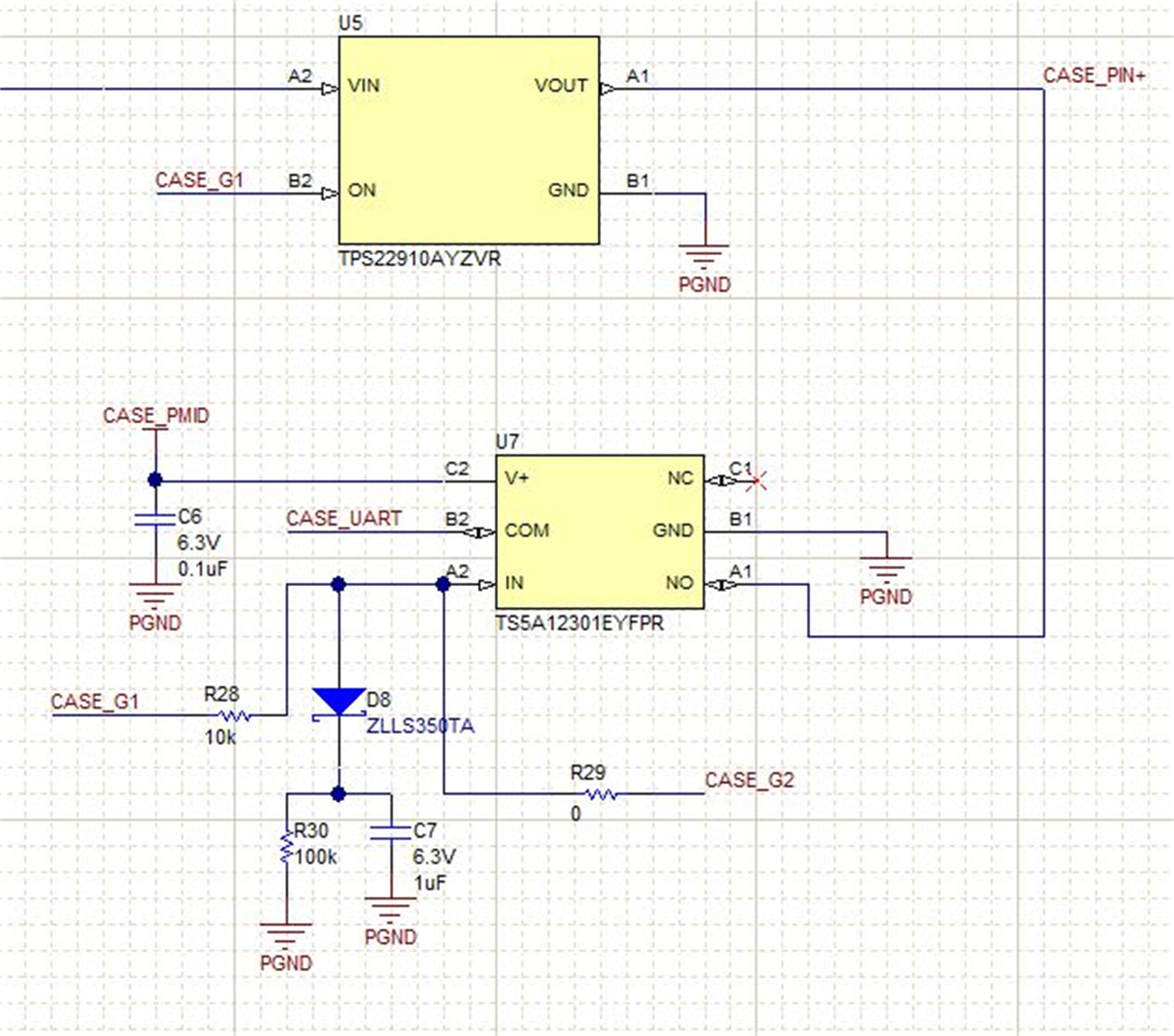Click the CASE_PMID power port

155,417
